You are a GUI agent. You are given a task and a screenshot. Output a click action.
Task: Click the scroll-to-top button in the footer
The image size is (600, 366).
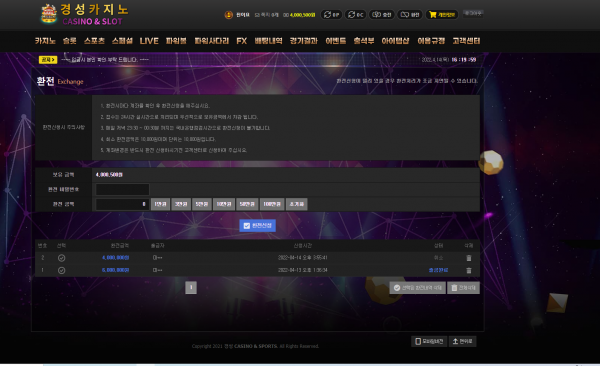(462, 341)
